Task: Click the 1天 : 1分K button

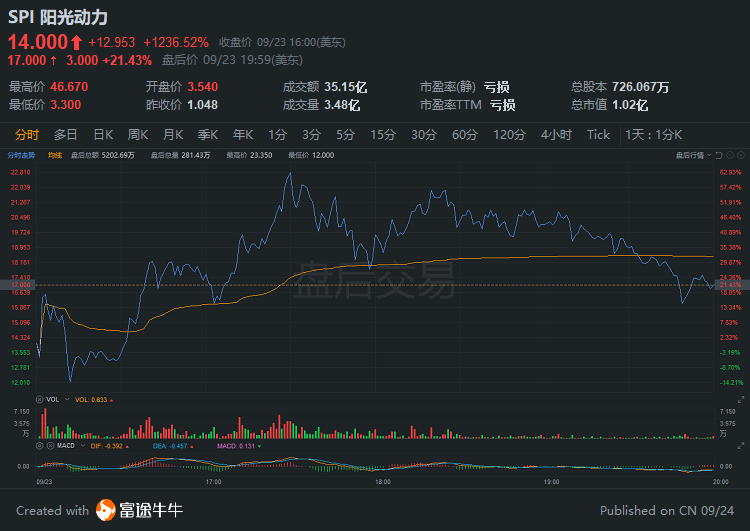Action: (653, 134)
